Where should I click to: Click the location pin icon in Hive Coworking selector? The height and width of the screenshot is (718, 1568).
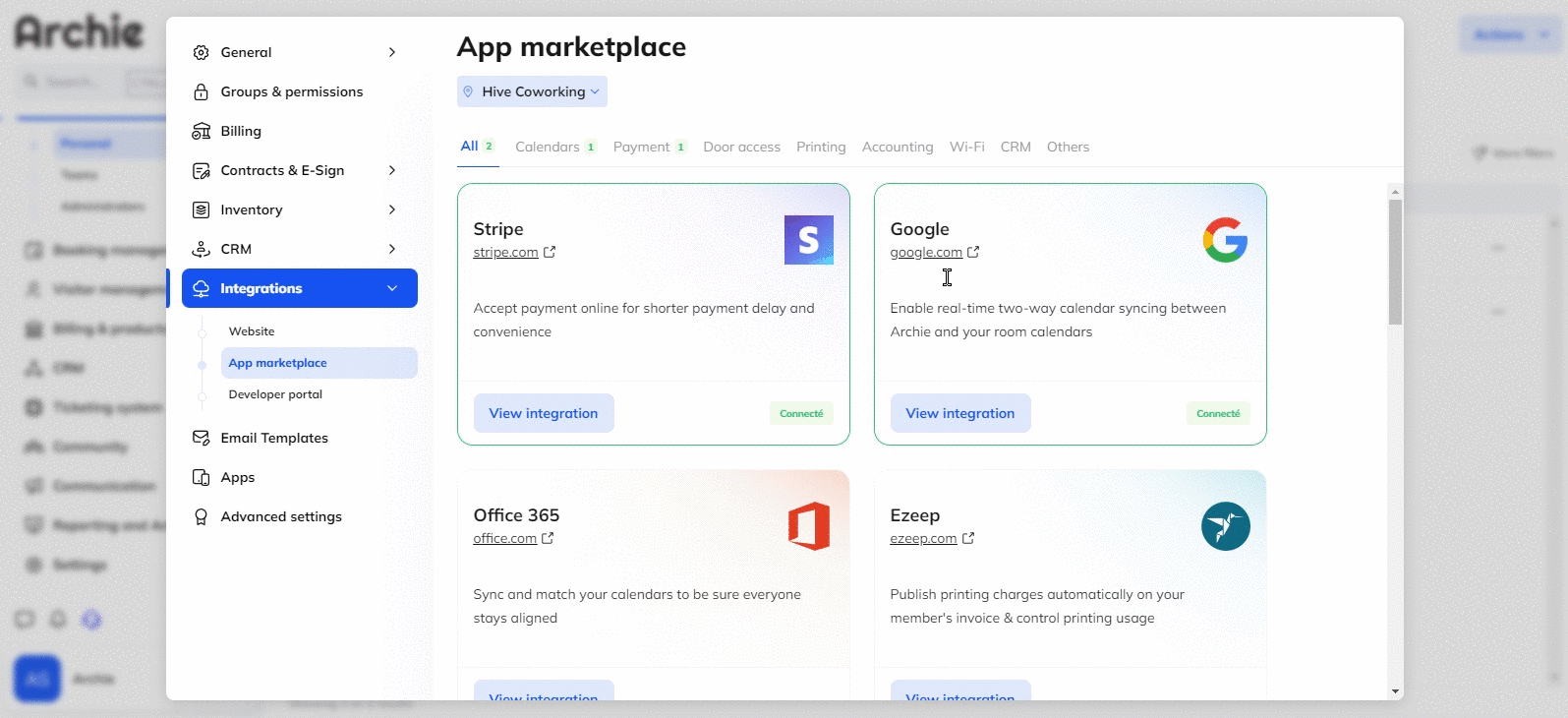(468, 91)
